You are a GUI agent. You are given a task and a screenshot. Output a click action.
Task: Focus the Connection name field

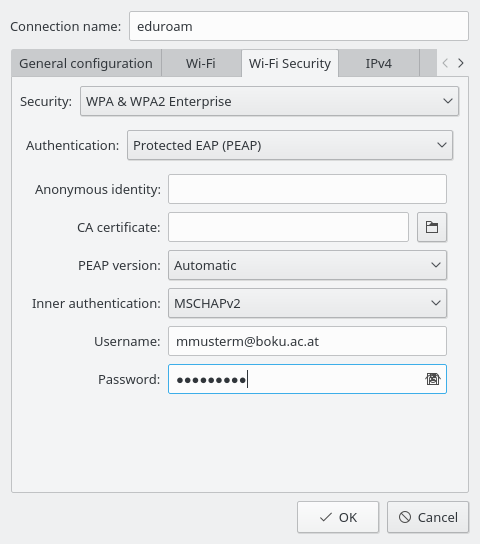coord(299,26)
